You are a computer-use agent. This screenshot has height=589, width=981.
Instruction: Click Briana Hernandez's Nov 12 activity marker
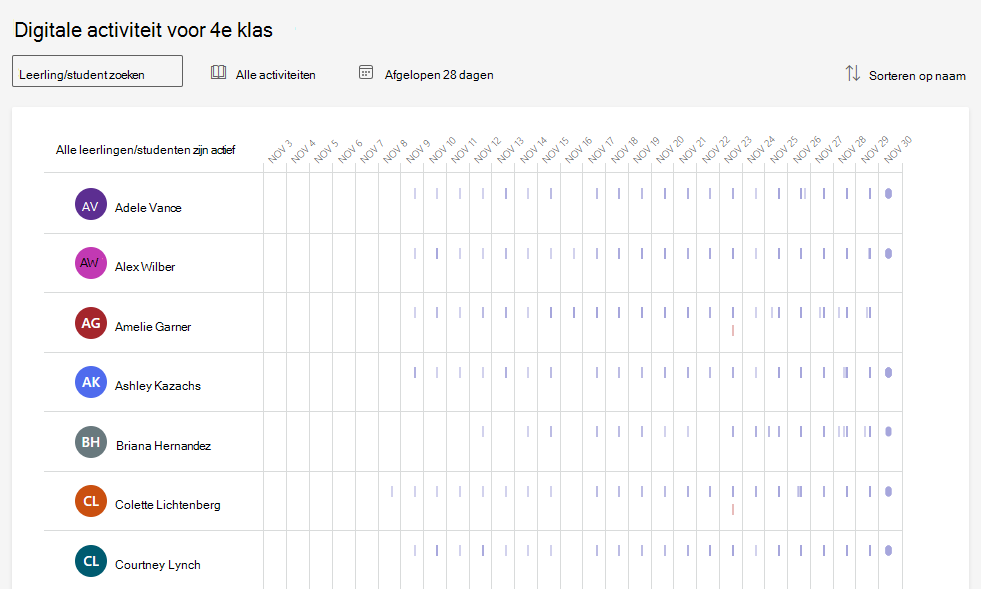pos(482,431)
